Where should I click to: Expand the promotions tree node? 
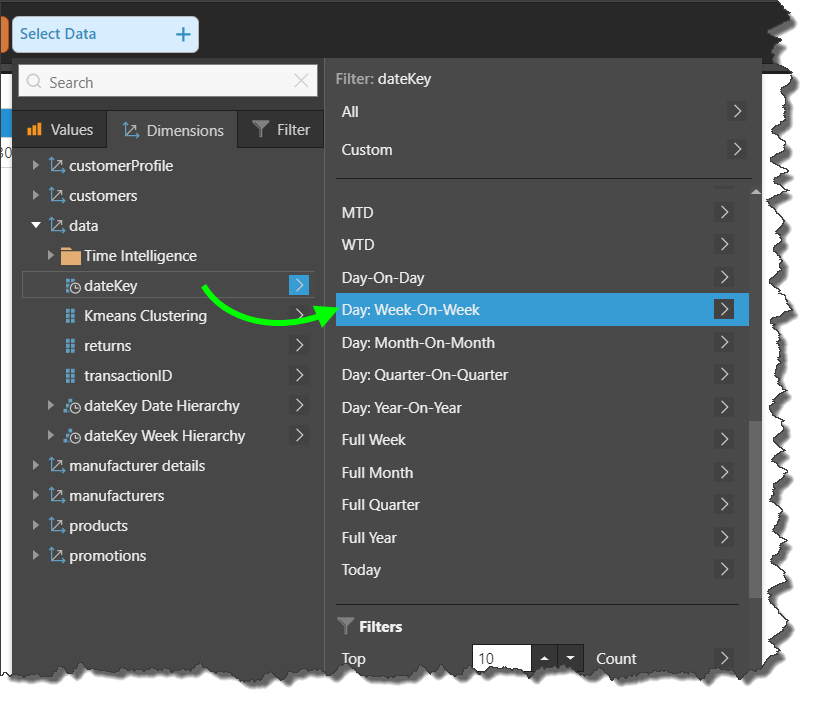pos(36,556)
